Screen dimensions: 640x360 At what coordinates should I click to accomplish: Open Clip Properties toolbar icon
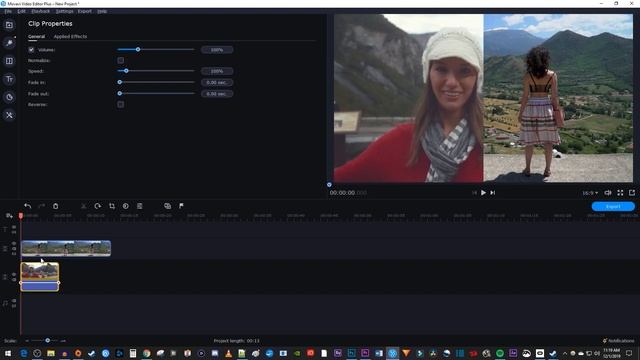[x=140, y=206]
